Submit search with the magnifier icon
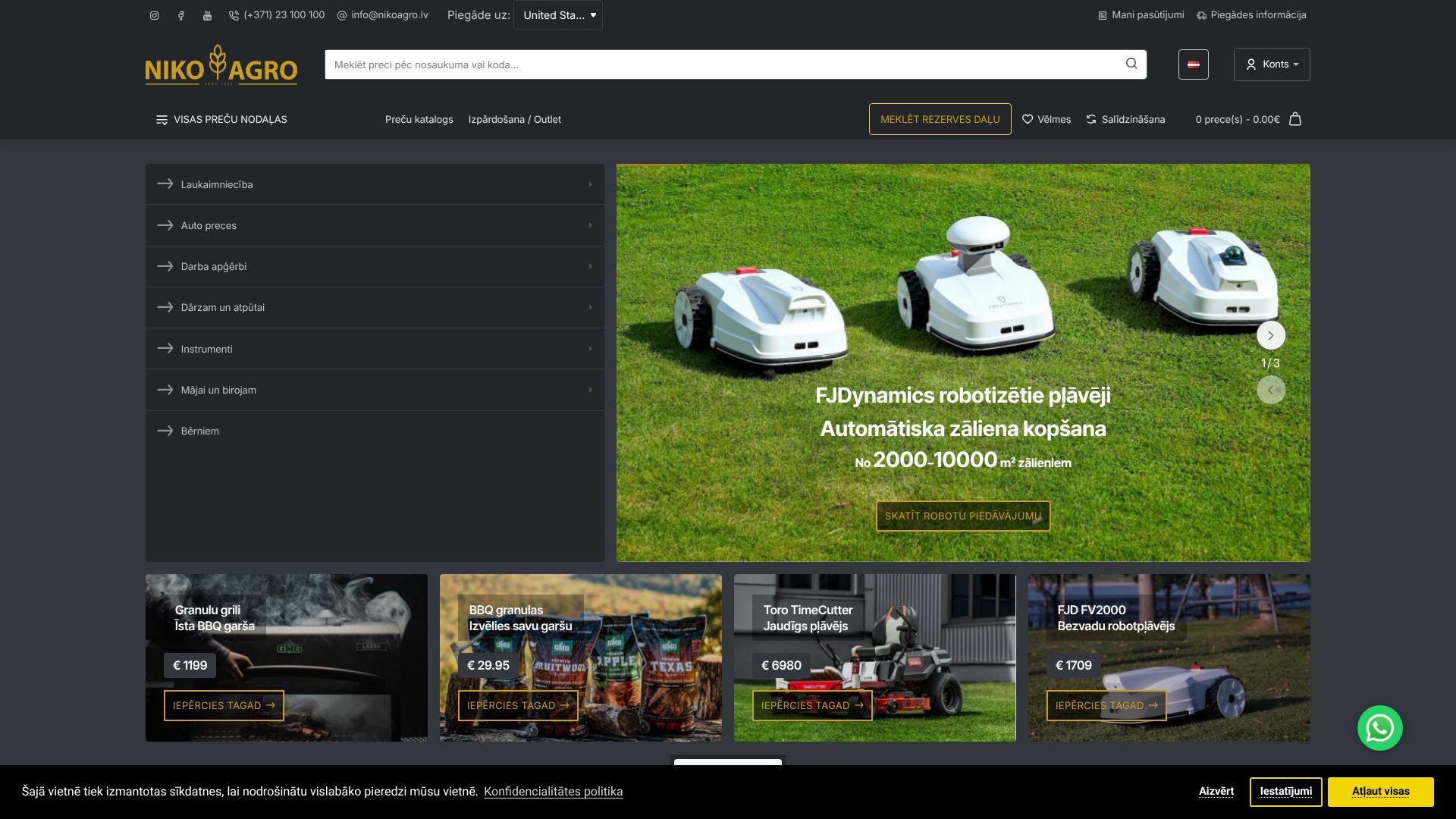The image size is (1456, 819). coord(1131,64)
